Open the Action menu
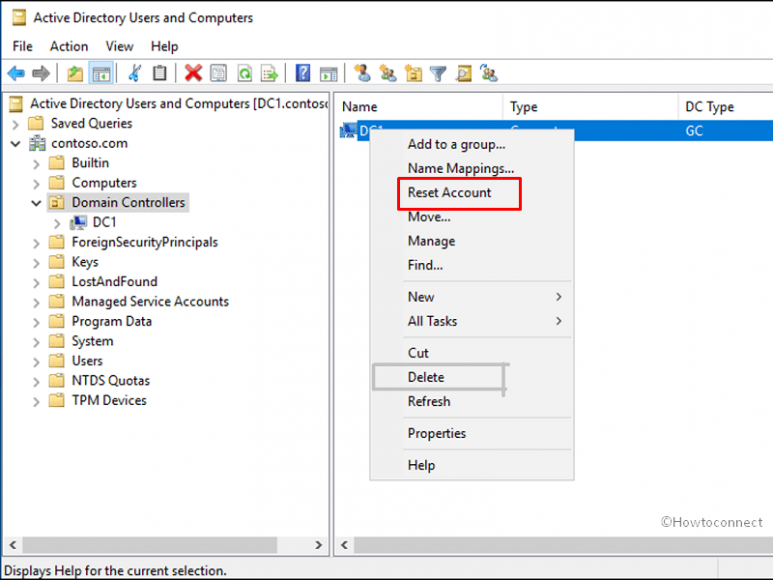 tap(69, 46)
